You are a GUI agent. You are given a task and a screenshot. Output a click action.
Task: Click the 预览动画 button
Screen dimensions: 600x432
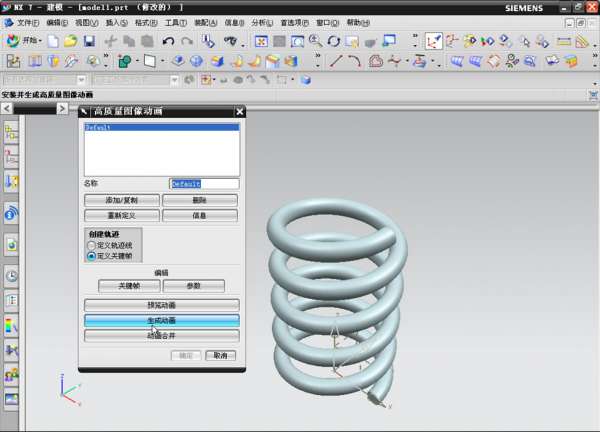[161, 305]
